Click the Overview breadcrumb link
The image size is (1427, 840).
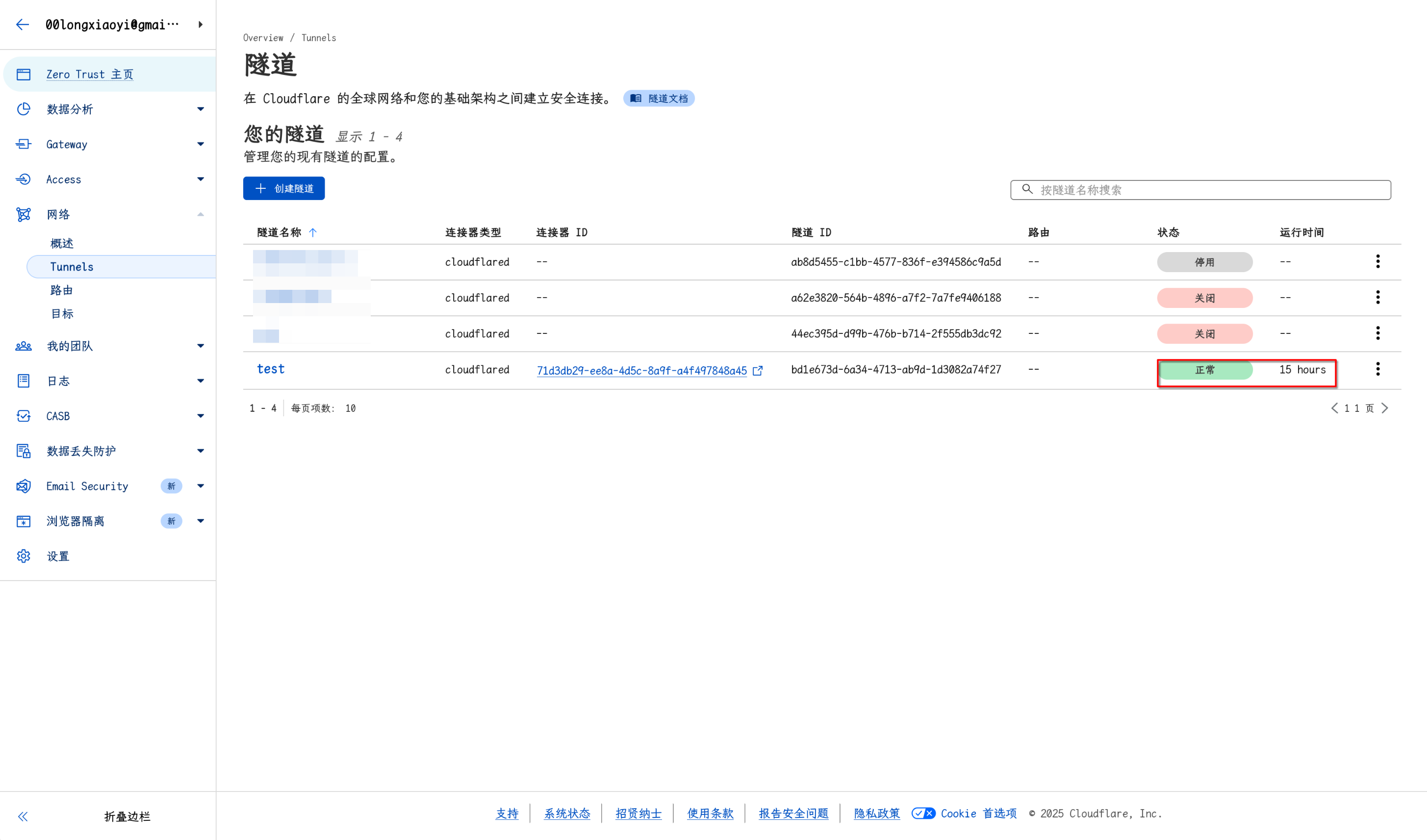(263, 38)
